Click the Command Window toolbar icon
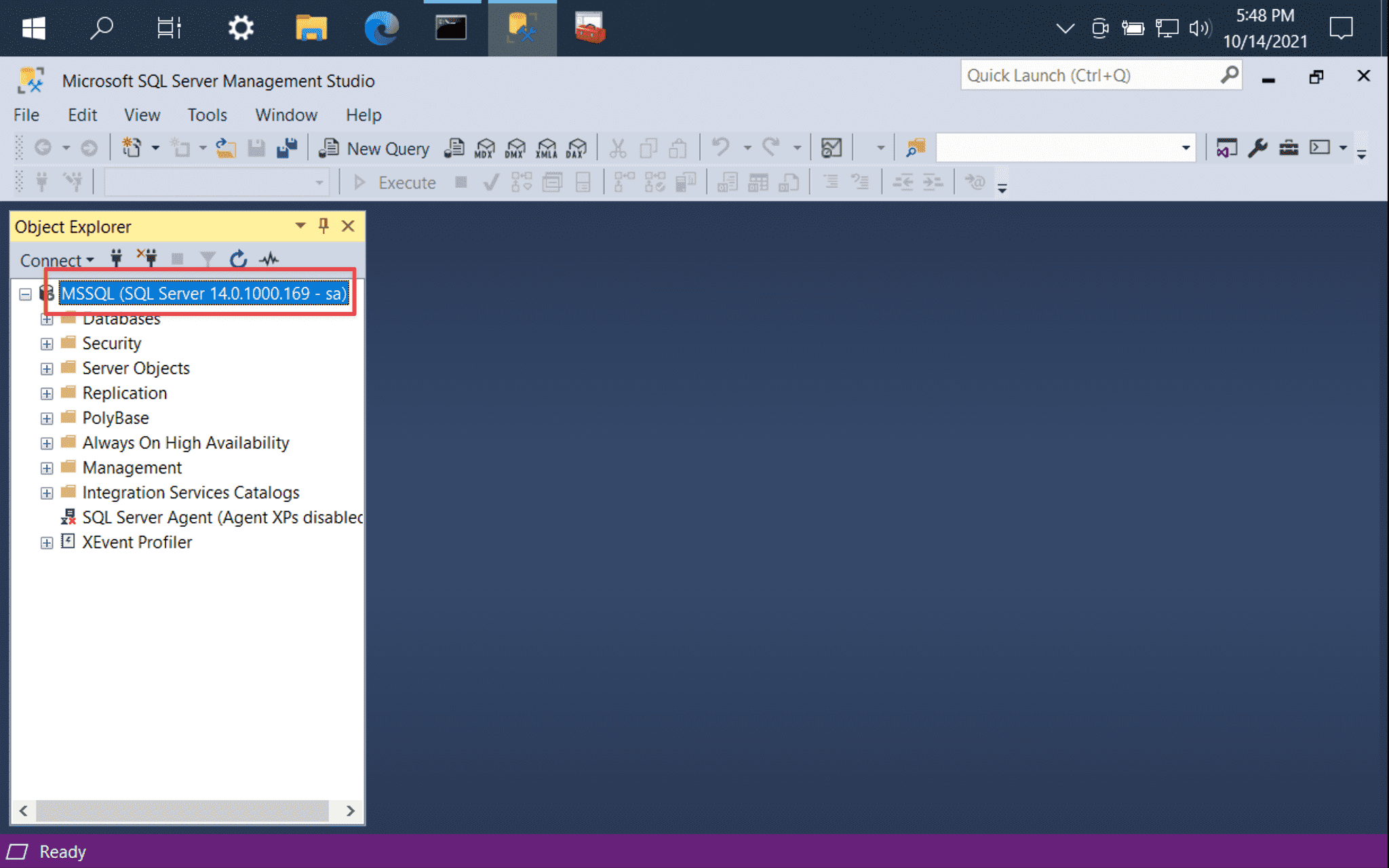Image resolution: width=1389 pixels, height=868 pixels. point(1320,148)
